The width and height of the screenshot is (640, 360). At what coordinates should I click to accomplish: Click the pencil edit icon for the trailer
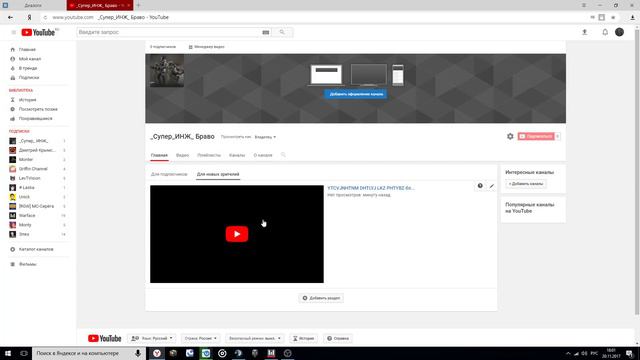coord(491,186)
